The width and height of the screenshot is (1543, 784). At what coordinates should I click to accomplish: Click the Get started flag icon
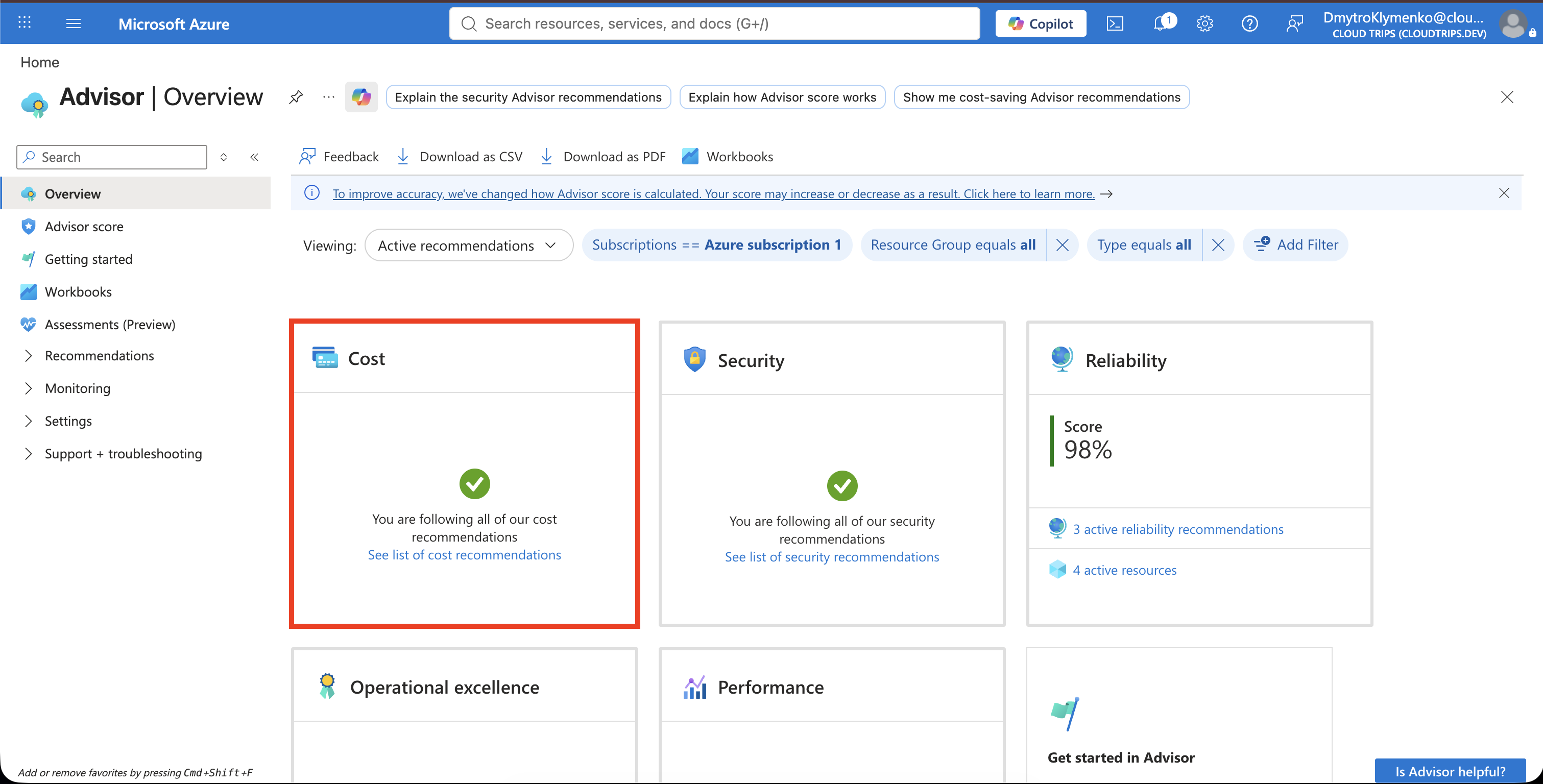pyautogui.click(x=1065, y=714)
